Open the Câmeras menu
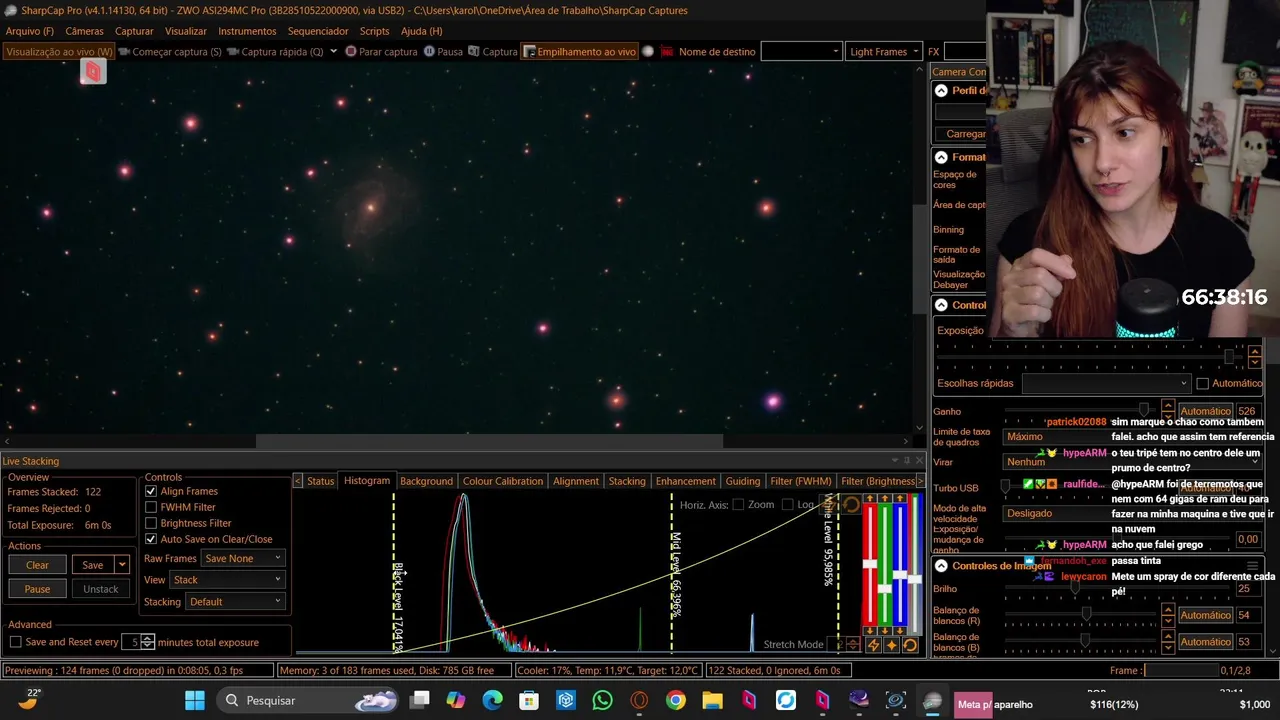This screenshot has height=720, width=1280. click(x=84, y=31)
